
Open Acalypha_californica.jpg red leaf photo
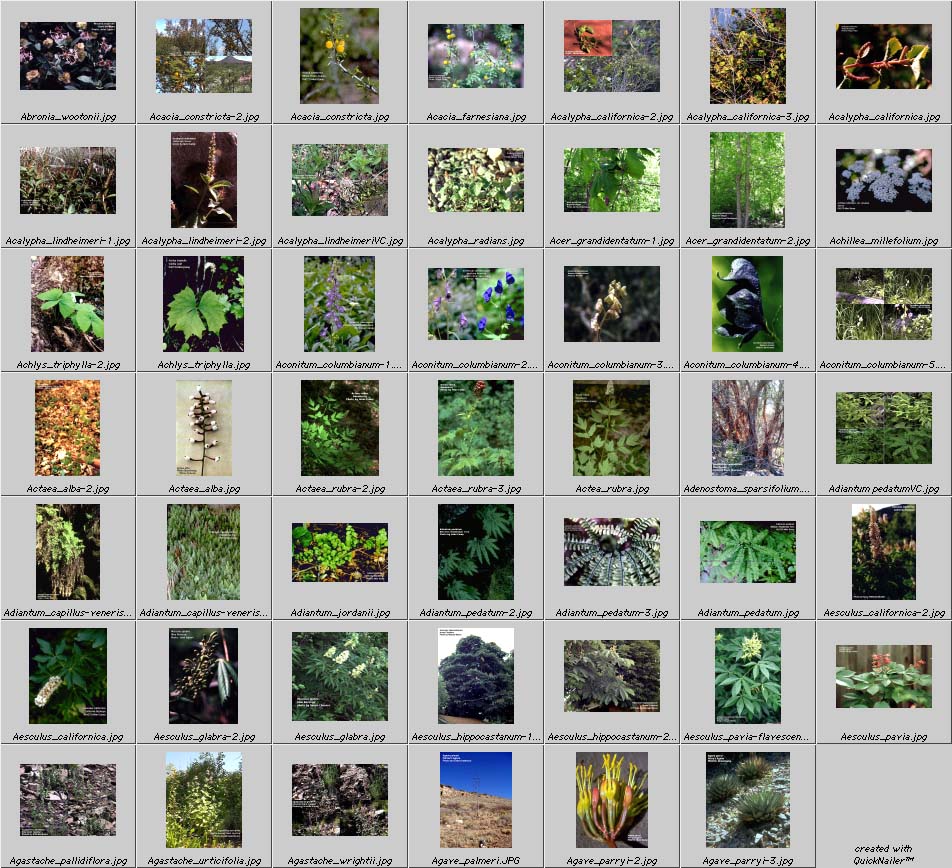tap(884, 57)
